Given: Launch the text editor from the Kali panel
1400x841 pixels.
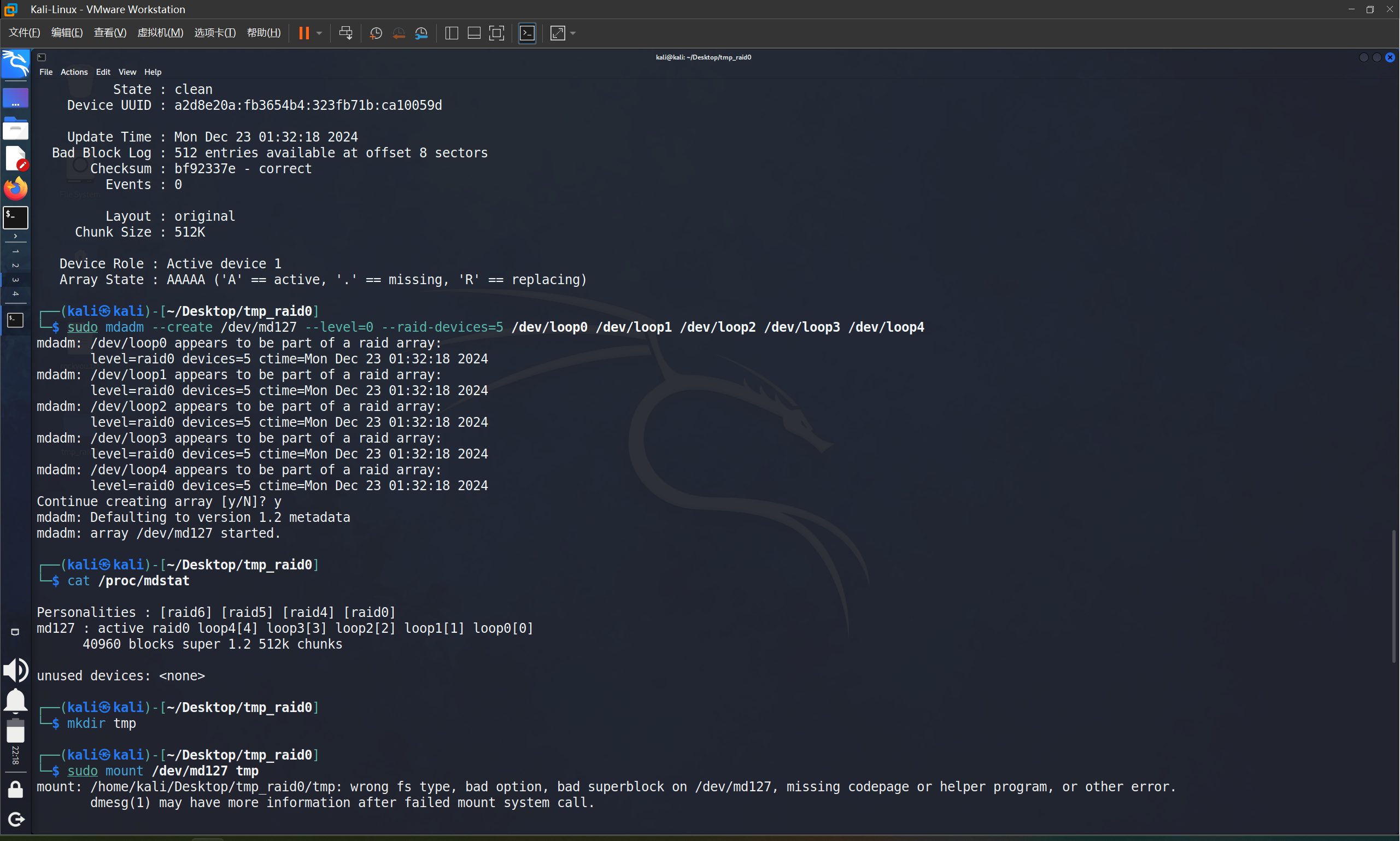Looking at the screenshot, I should pyautogui.click(x=15, y=158).
